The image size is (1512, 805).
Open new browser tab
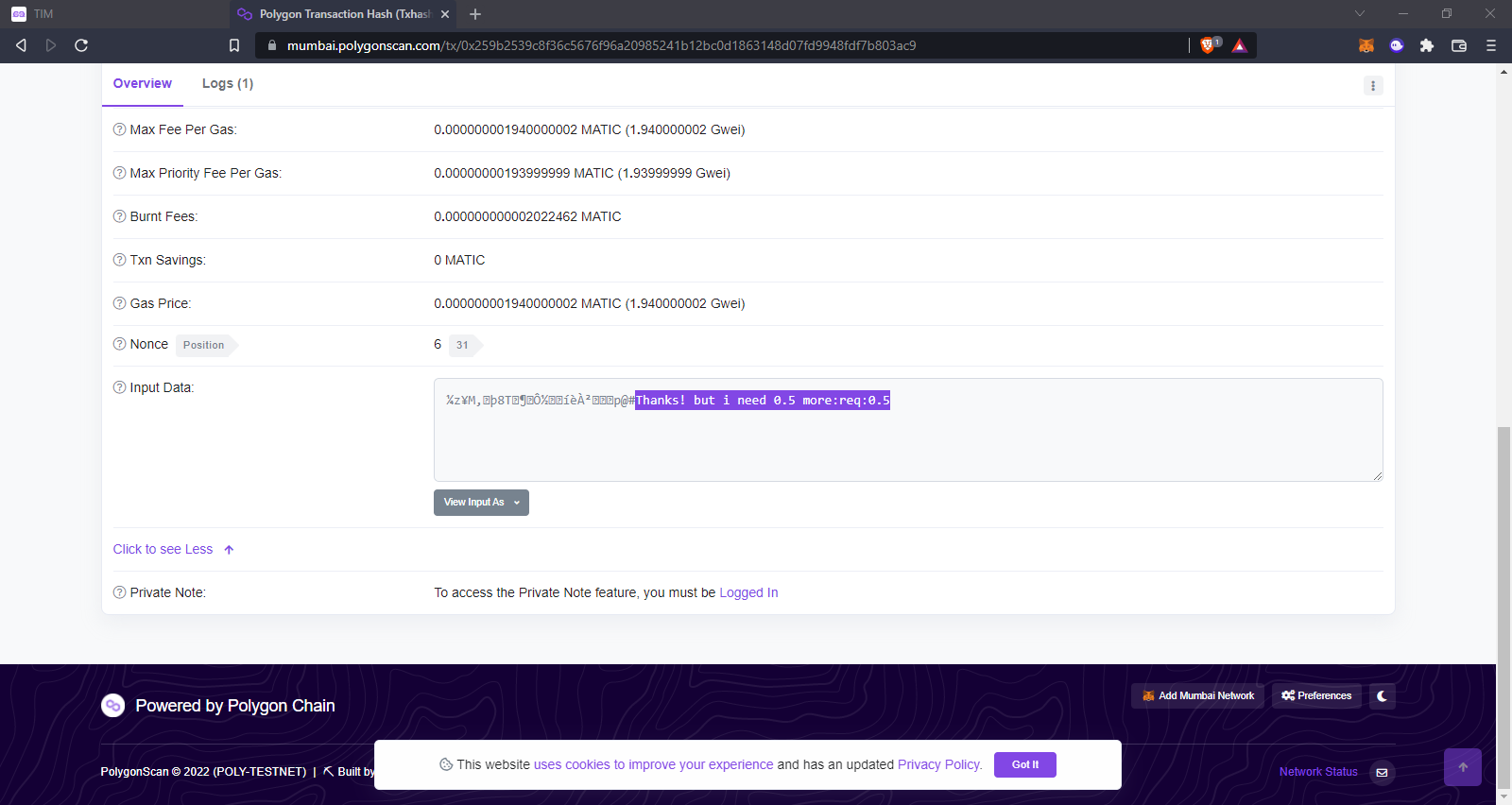(475, 14)
